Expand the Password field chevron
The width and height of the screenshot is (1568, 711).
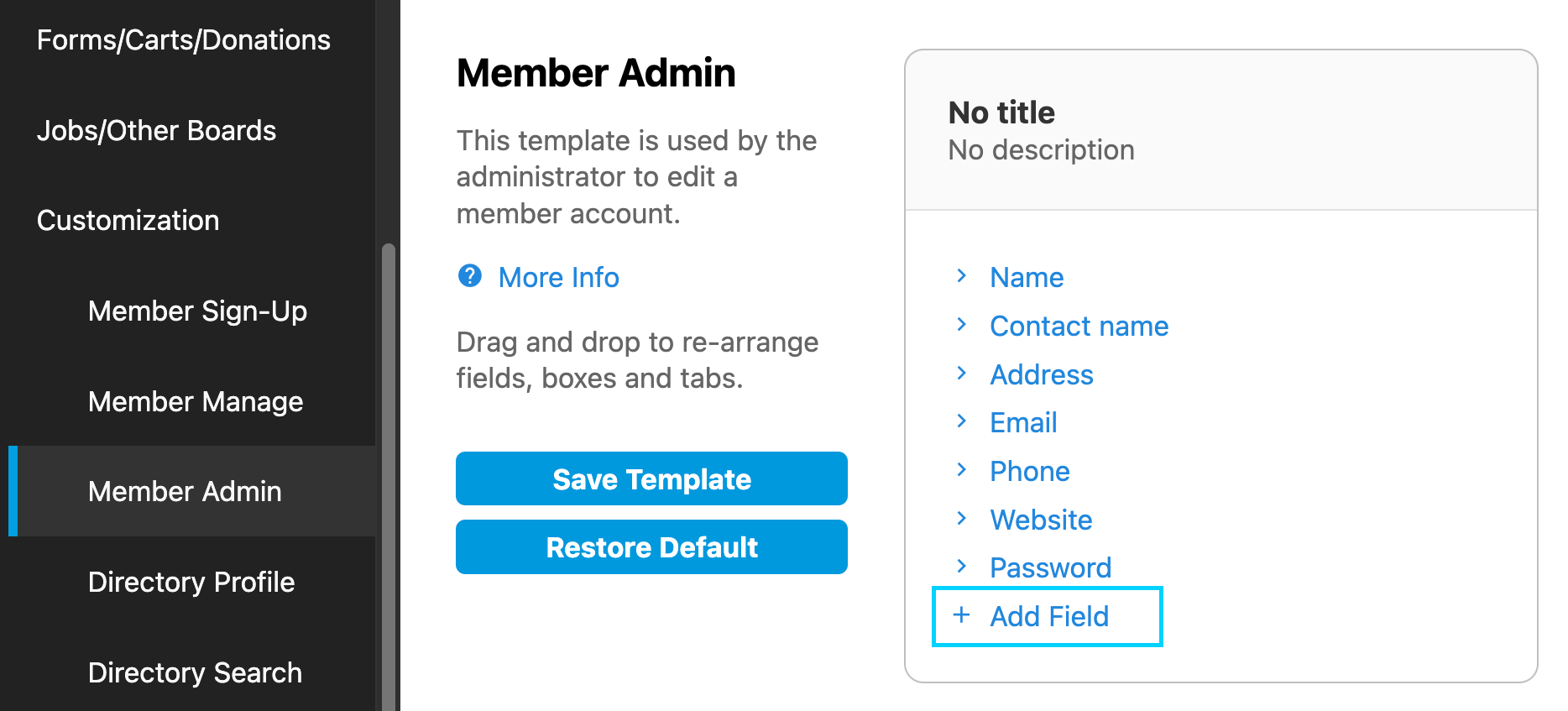[x=962, y=567]
